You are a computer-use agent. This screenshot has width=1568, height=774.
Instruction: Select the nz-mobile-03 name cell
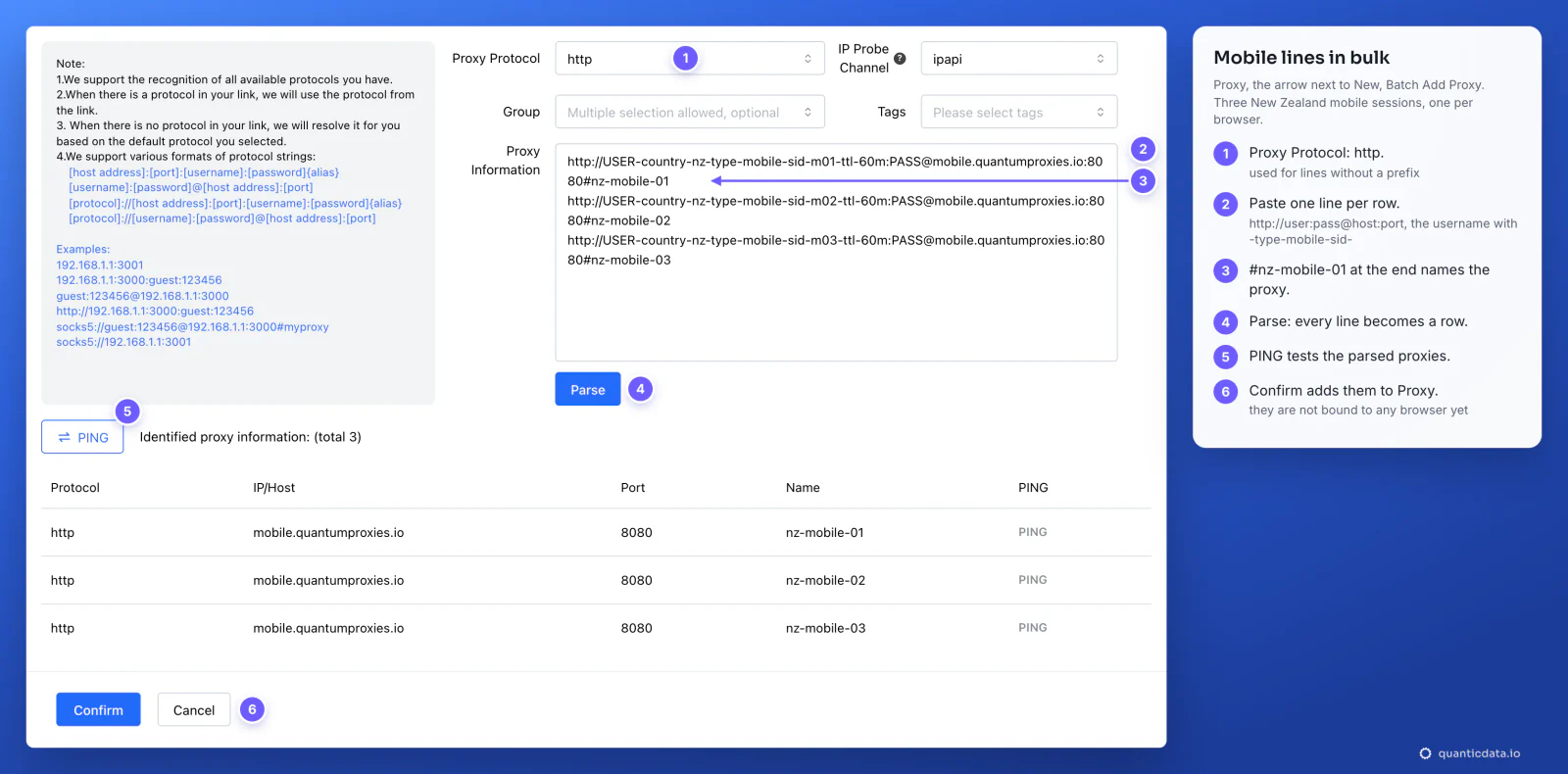[825, 629]
